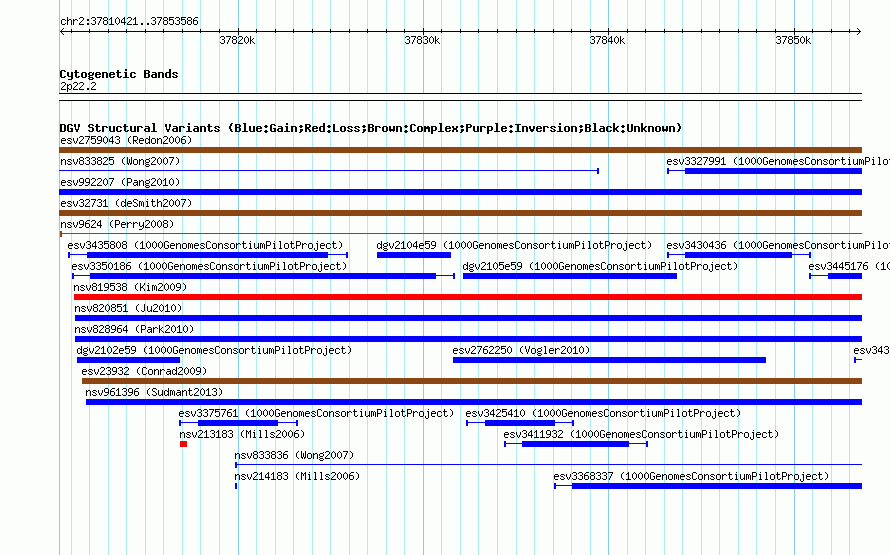Click the blue bar under nsv961396 (Sudmant2013)
This screenshot has width=890, height=555.
pyautogui.click(x=474, y=402)
